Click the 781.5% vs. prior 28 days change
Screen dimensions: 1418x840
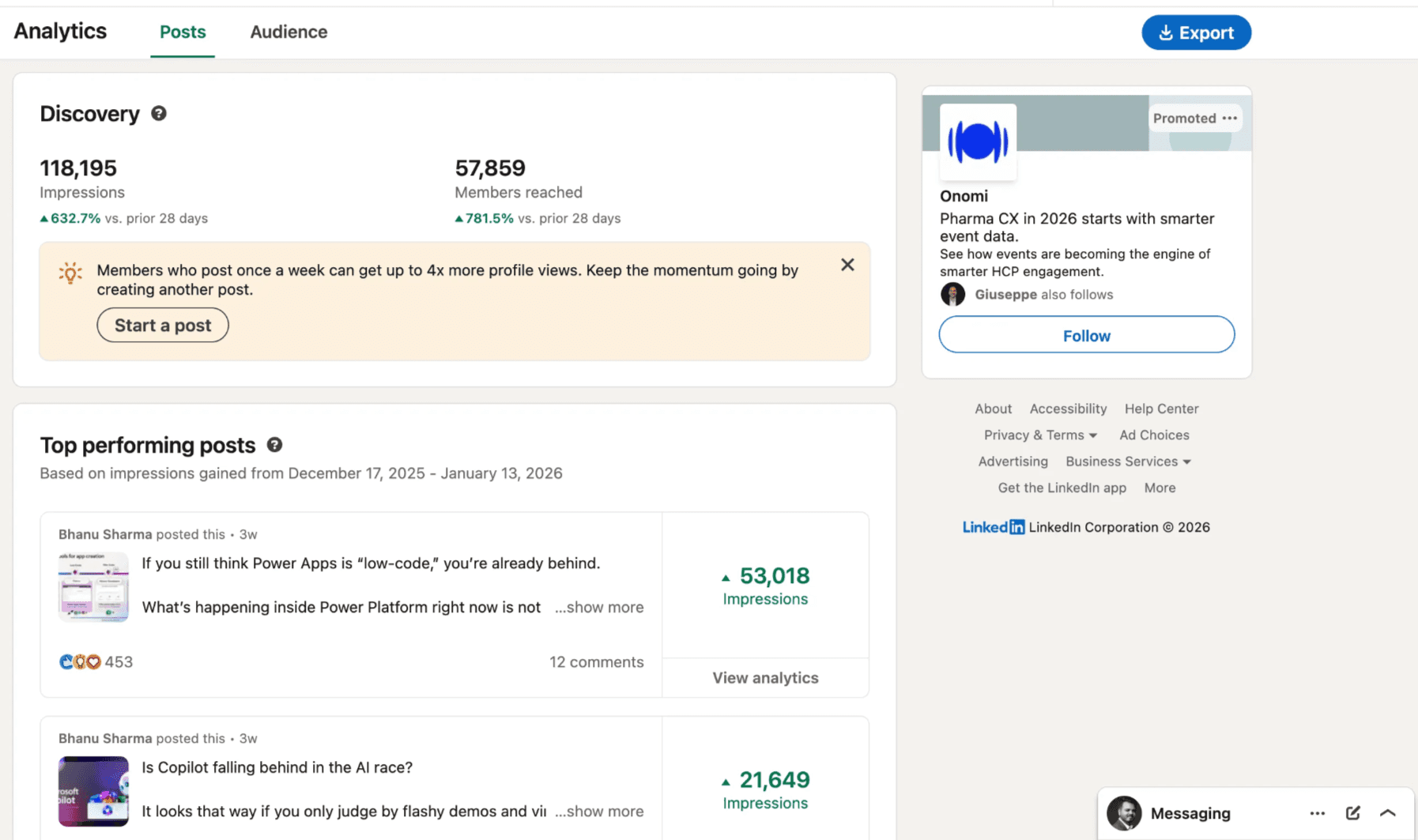click(x=537, y=219)
